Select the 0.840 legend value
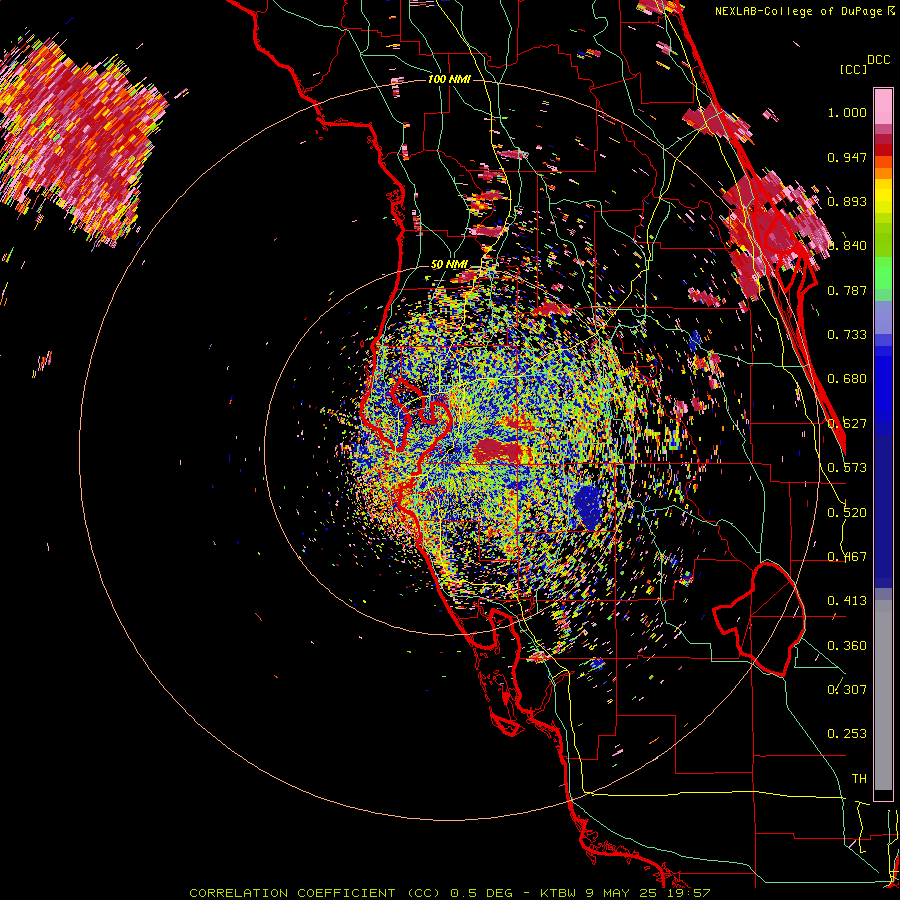 coord(847,246)
